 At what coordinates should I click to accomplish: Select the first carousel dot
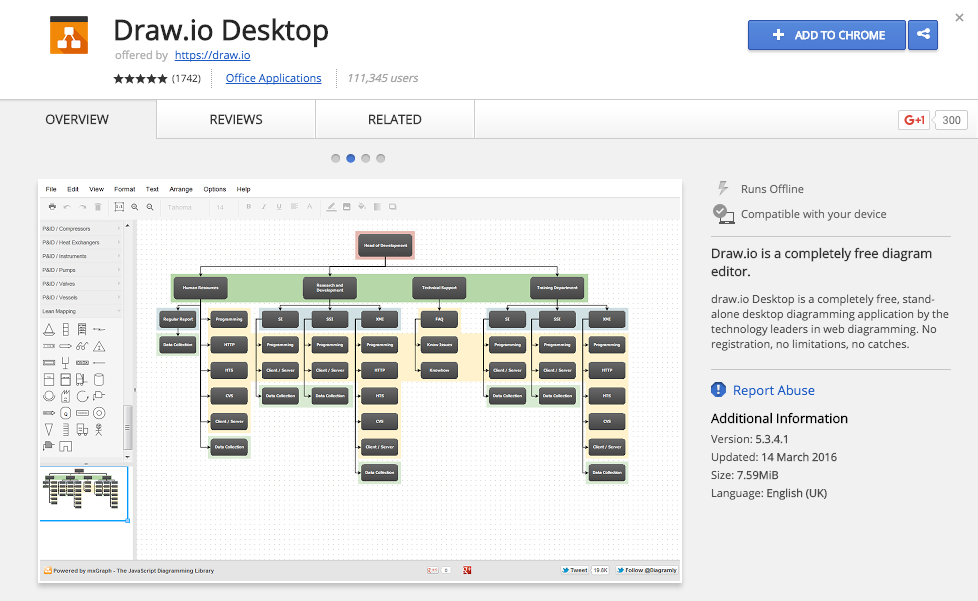pyautogui.click(x=335, y=158)
